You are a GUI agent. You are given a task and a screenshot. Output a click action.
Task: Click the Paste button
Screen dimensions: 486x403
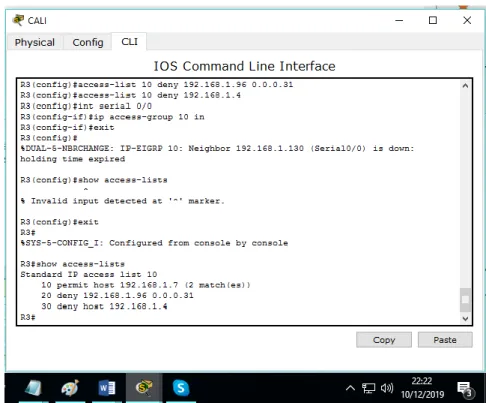coord(445,340)
